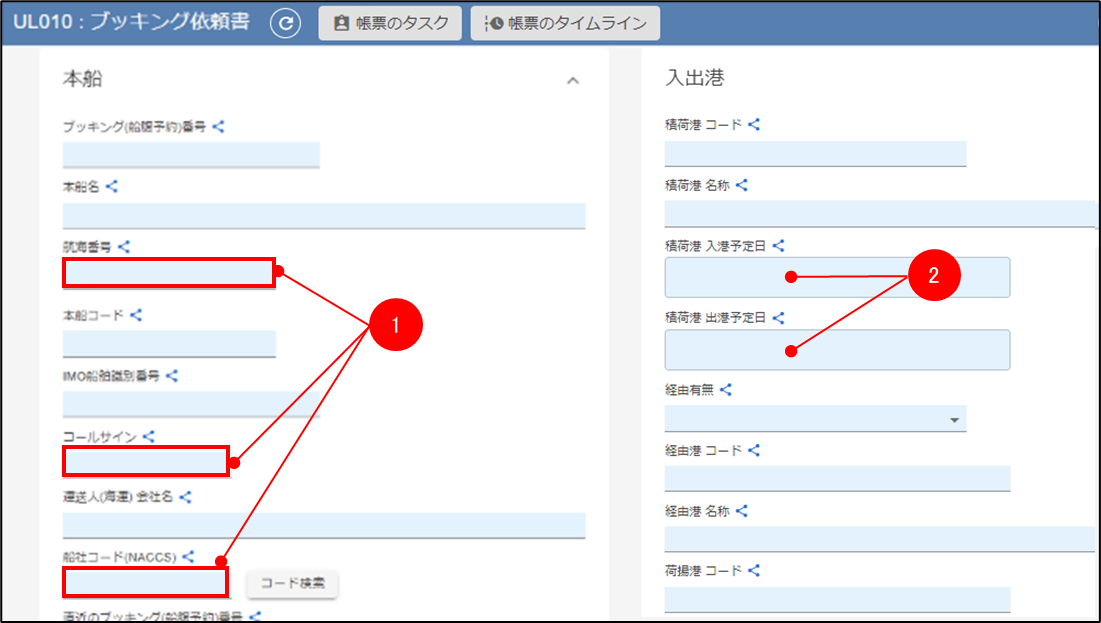
Task: Click share icon next to 積荷港 入港予定日
Action: tap(779, 245)
